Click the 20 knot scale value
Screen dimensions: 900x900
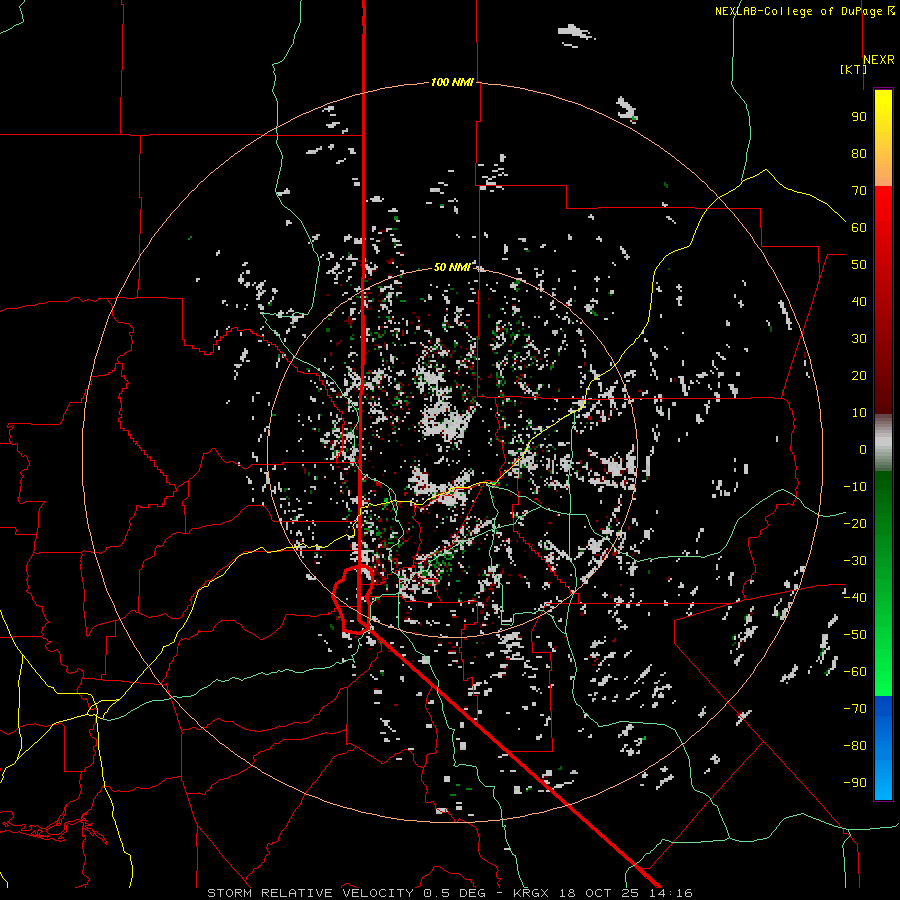point(859,375)
